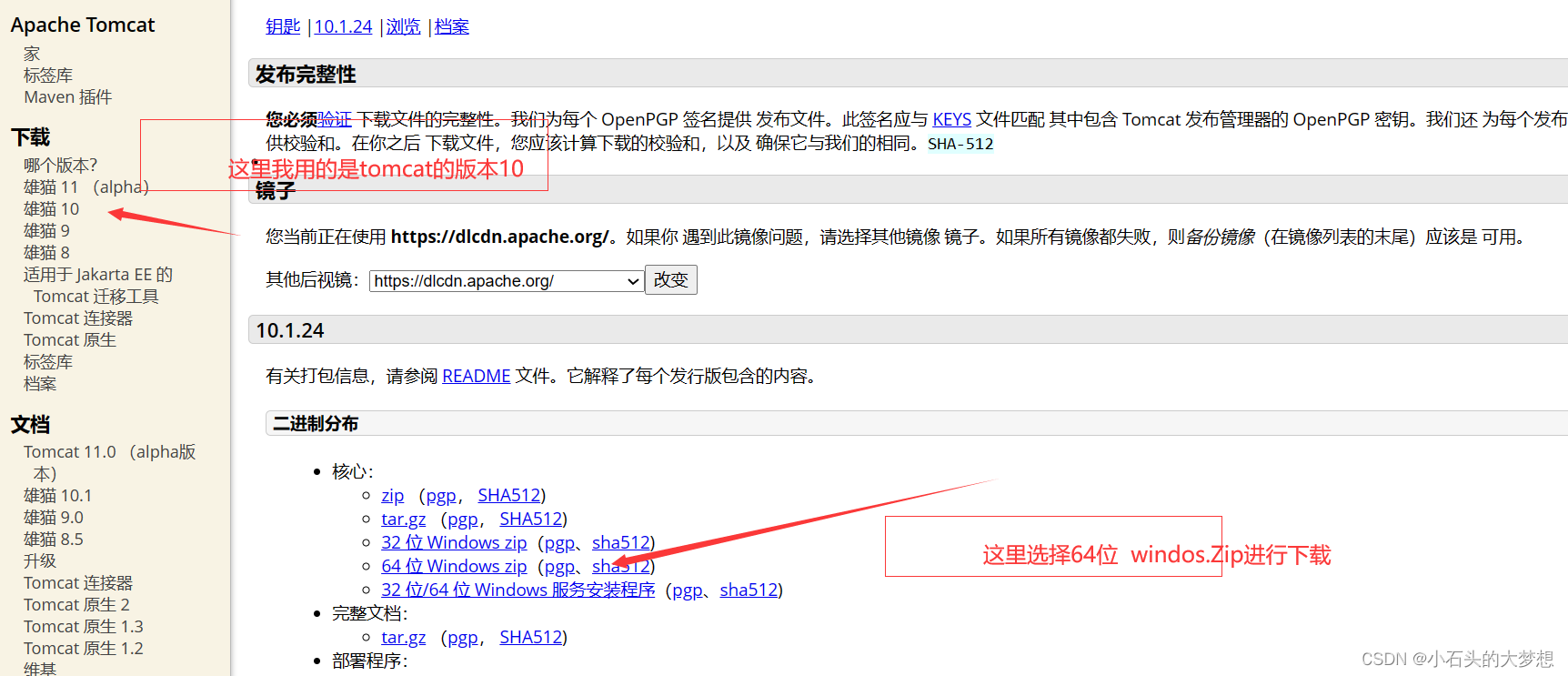The image size is (1568, 676).
Task: Download the core zip link
Action: point(392,496)
